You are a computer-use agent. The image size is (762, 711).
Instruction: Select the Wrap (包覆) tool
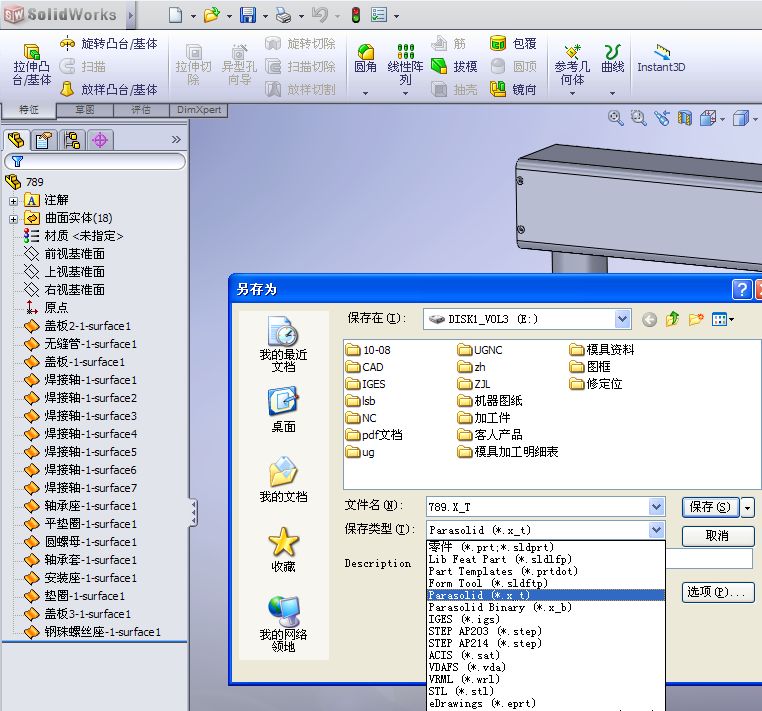pos(513,44)
